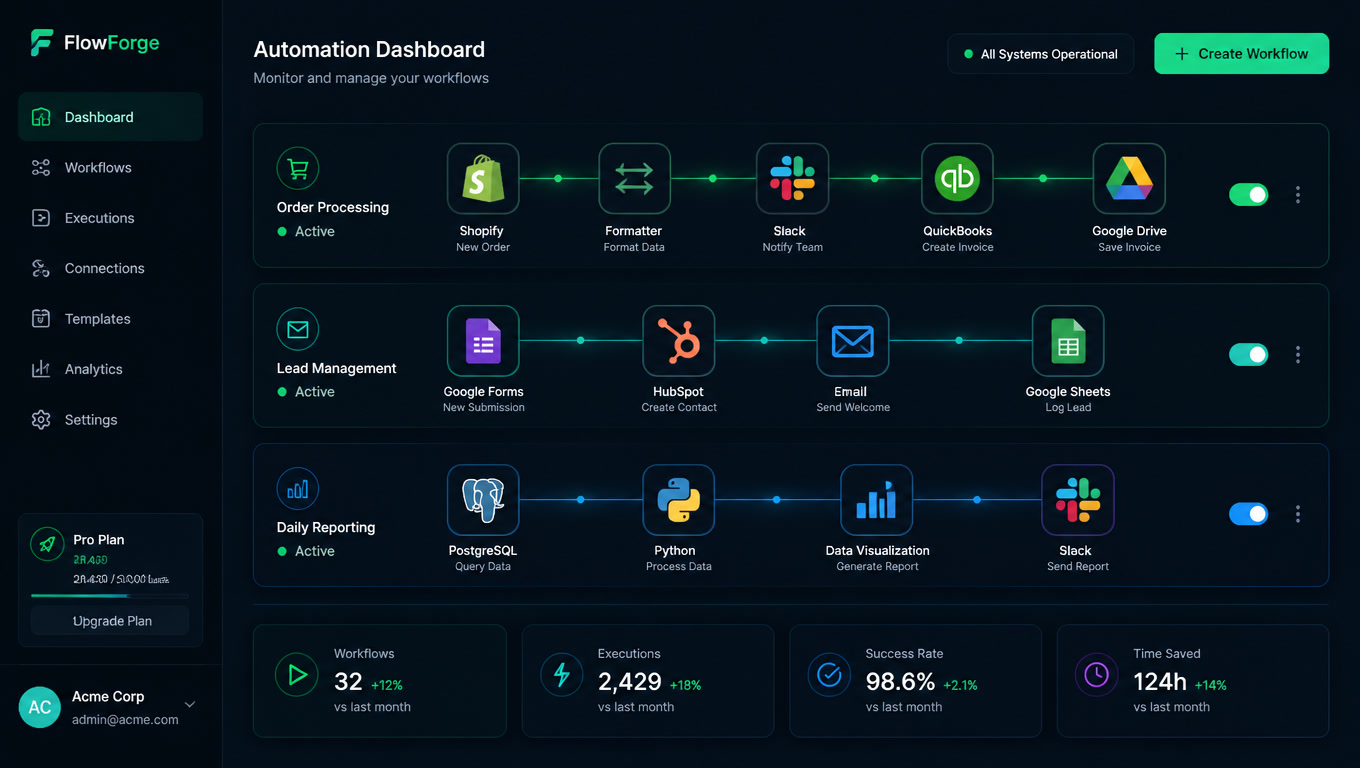Open Settings in the sidebar
The width and height of the screenshot is (1360, 768).
(x=110, y=420)
